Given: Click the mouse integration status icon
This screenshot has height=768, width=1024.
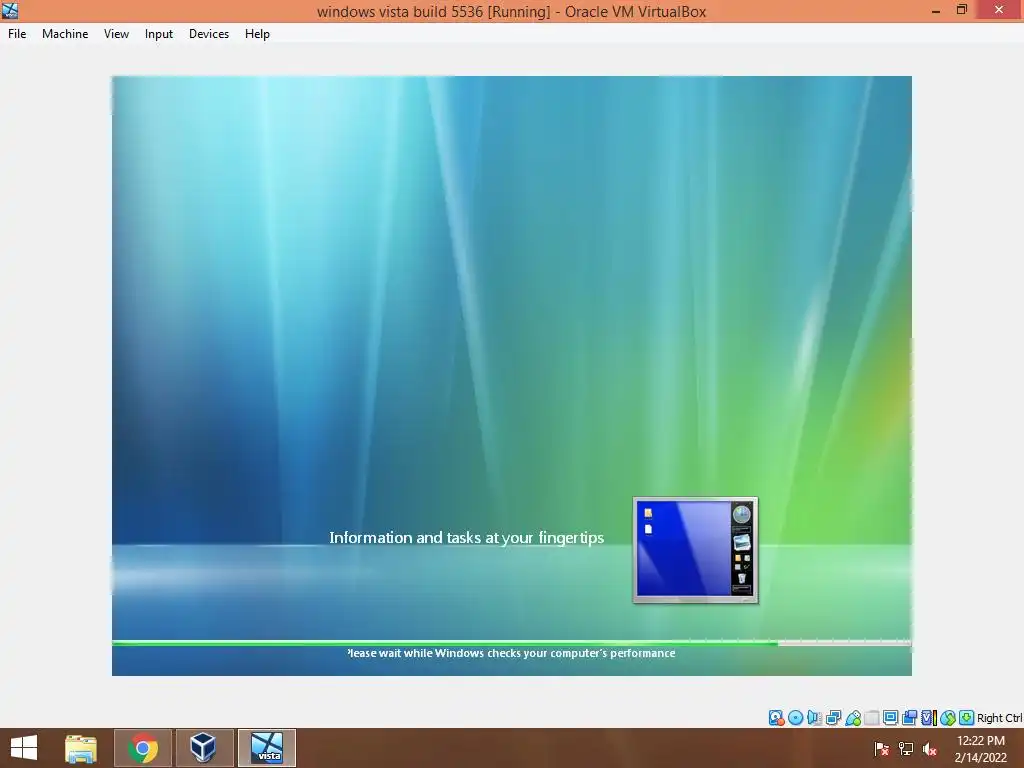Looking at the screenshot, I should [948, 718].
